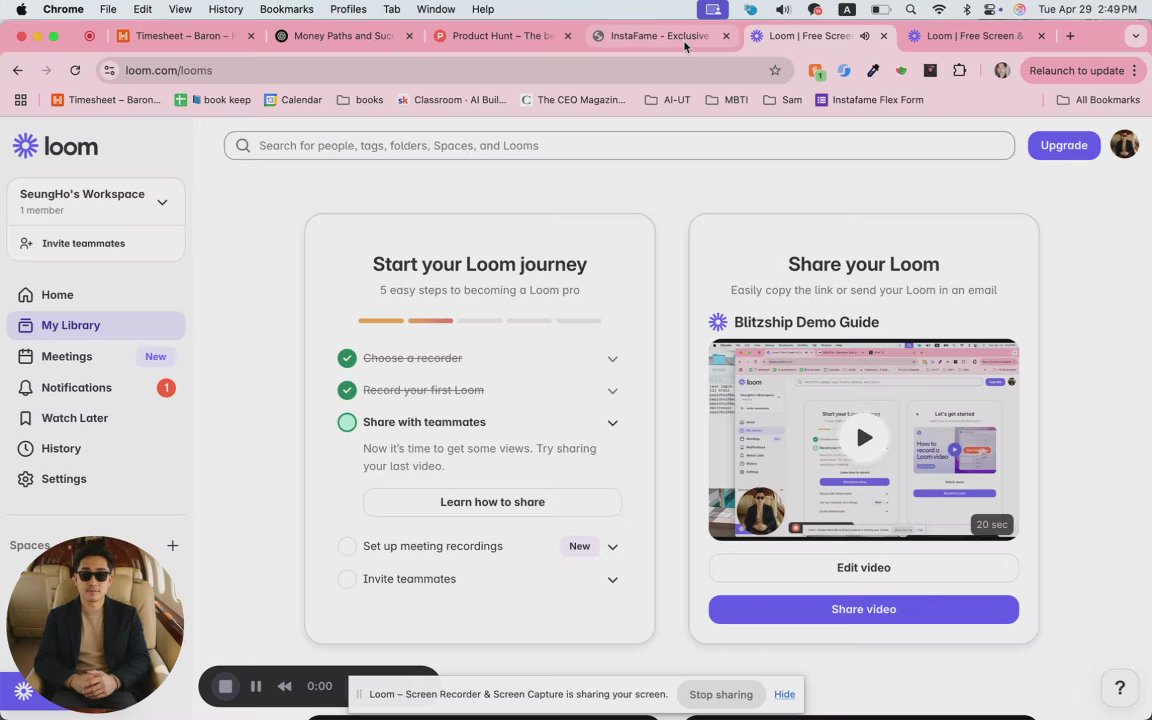Click Edit video button
The height and width of the screenshot is (720, 1152).
[x=863, y=568]
